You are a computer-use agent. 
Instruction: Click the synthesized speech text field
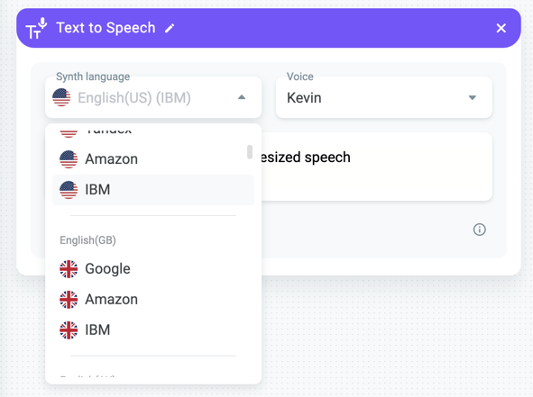(376, 167)
